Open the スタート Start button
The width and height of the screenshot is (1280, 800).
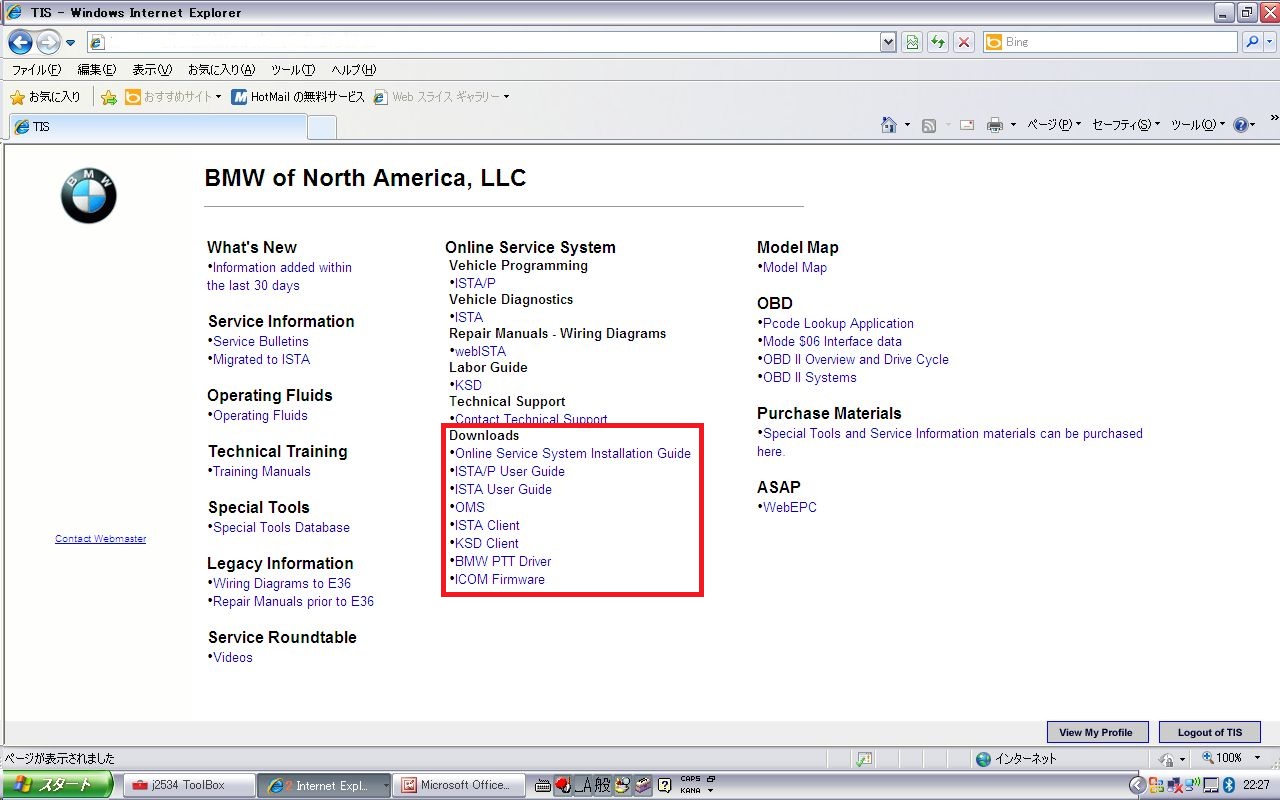(x=56, y=785)
